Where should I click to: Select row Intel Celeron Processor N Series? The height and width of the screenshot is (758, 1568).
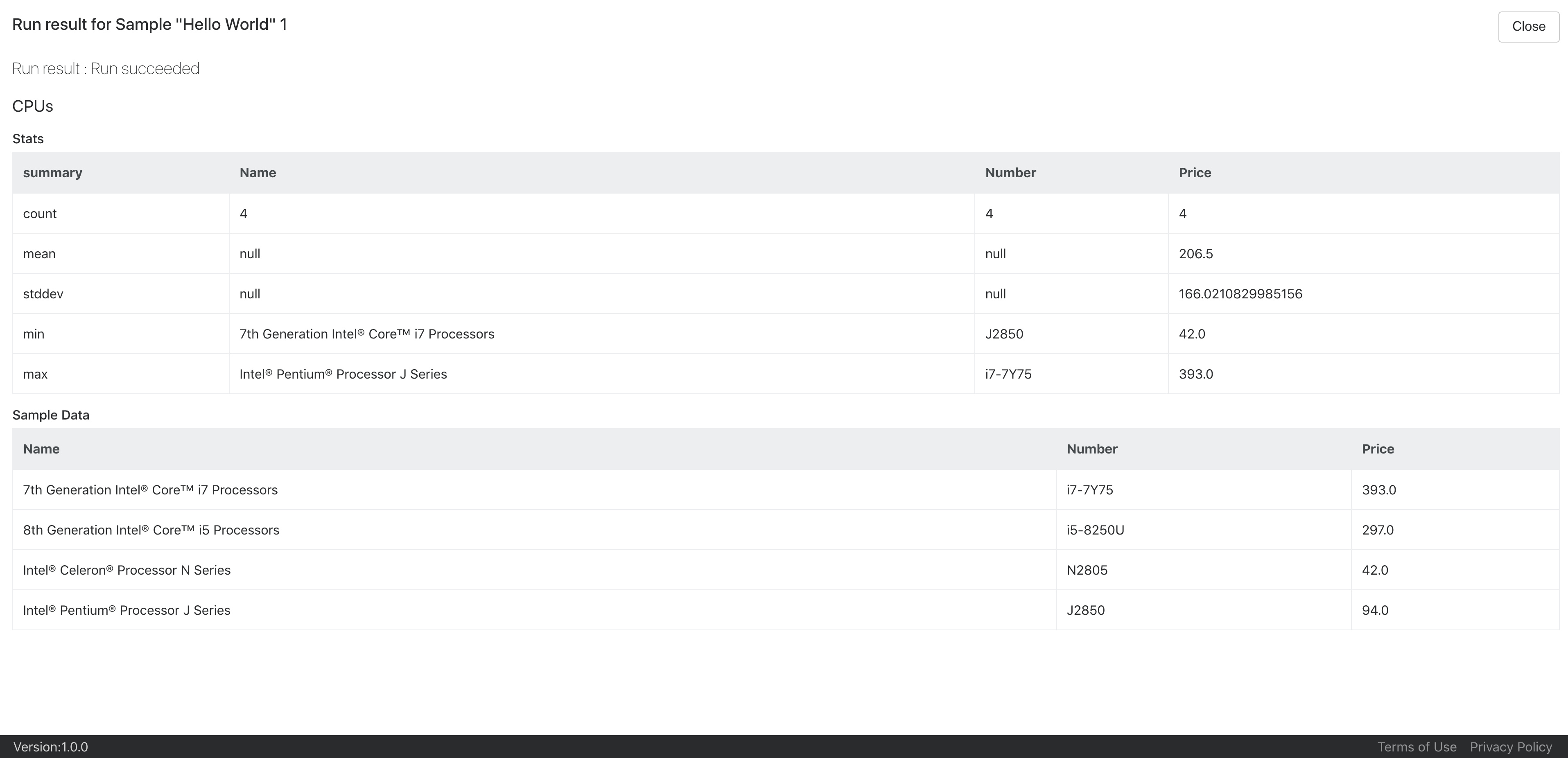pos(786,570)
